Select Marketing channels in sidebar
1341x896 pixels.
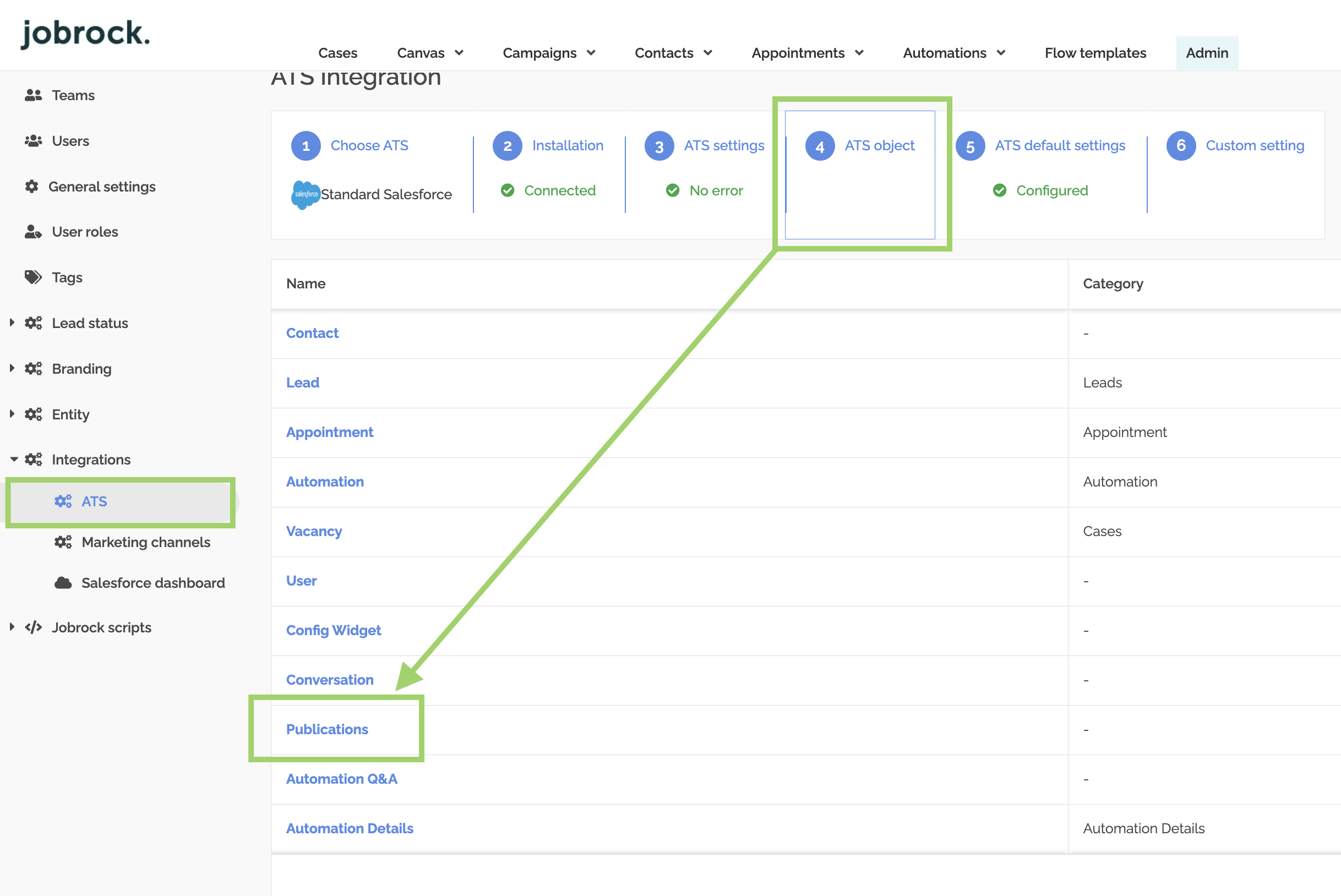click(146, 542)
